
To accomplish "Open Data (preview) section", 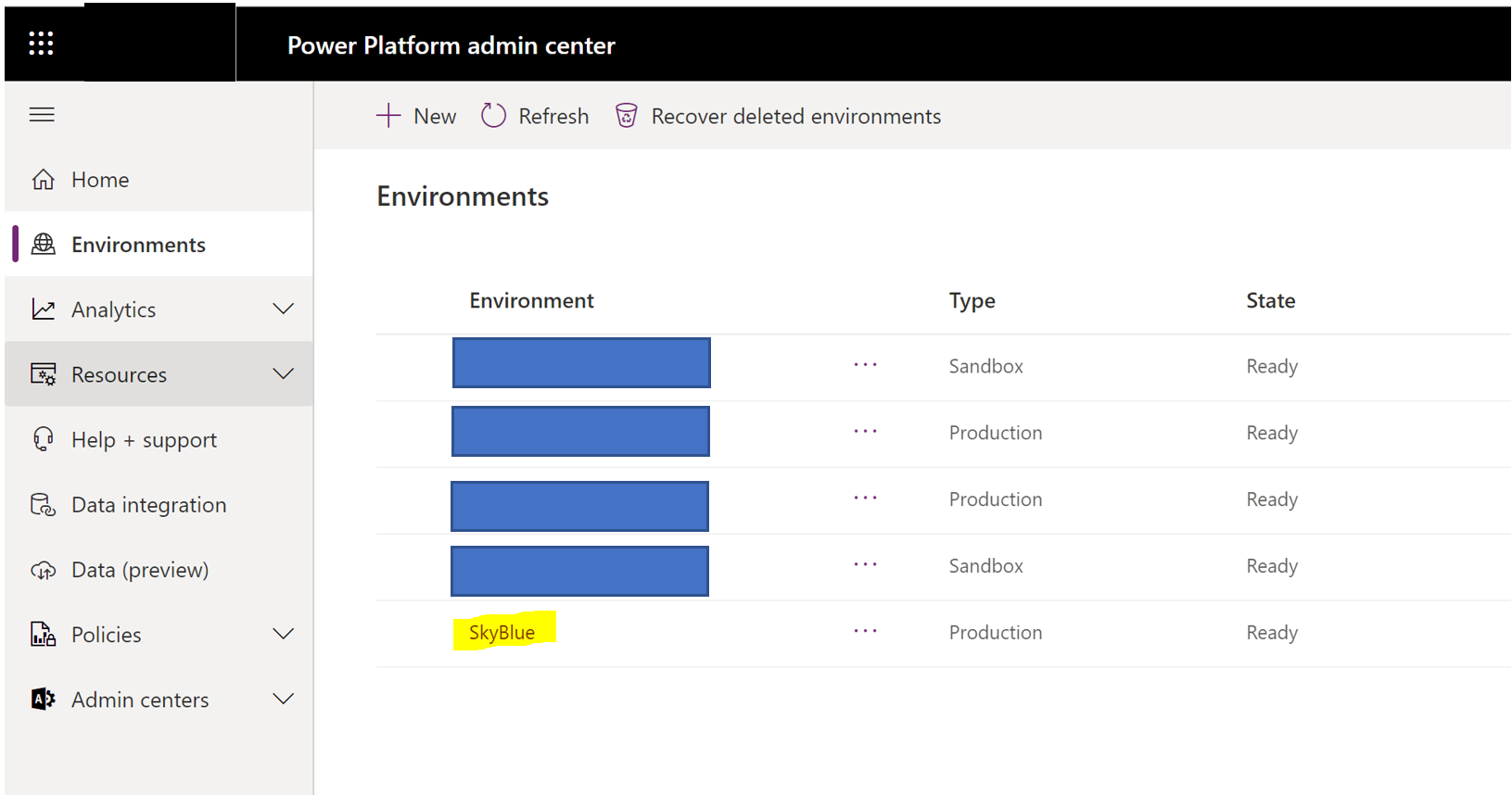I will [159, 570].
